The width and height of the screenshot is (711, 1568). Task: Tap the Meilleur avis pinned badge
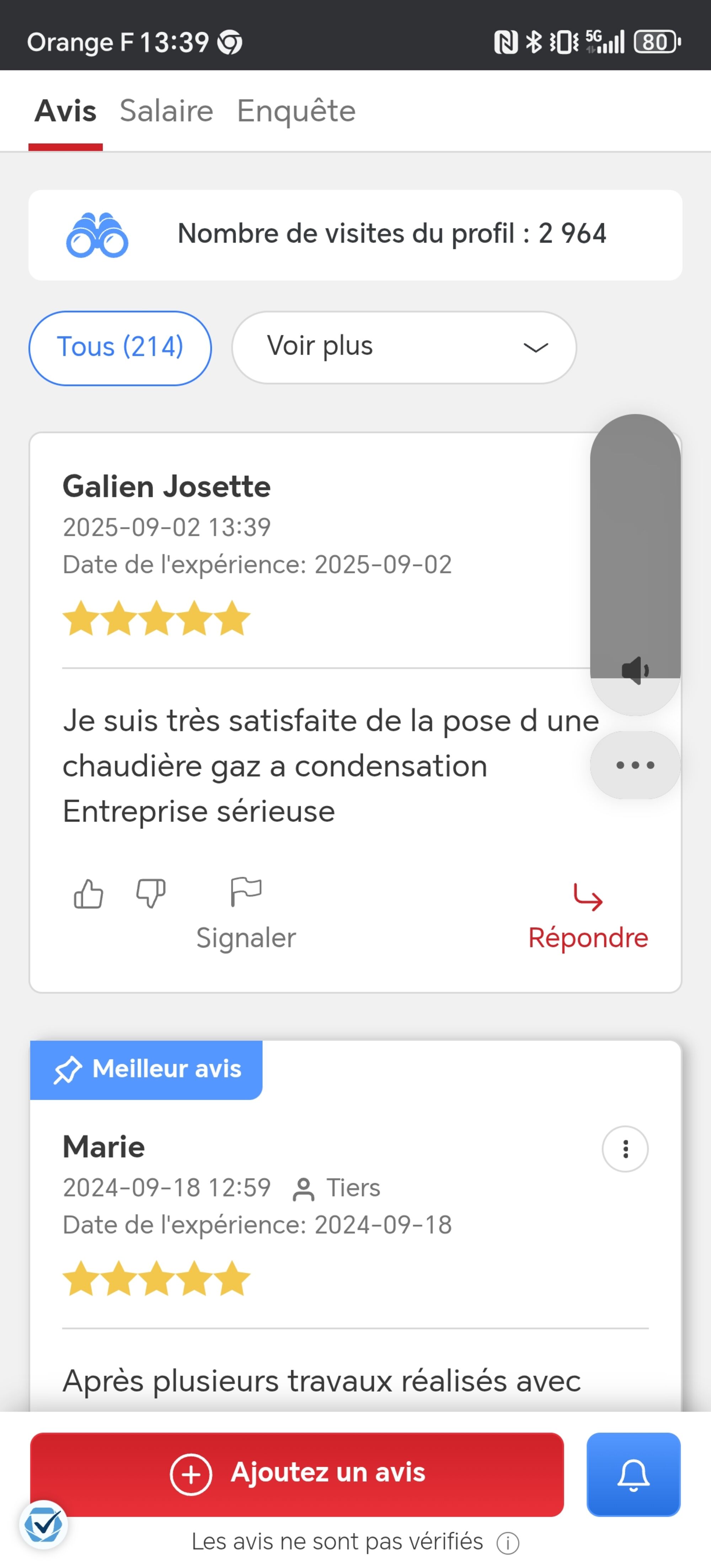click(147, 1069)
